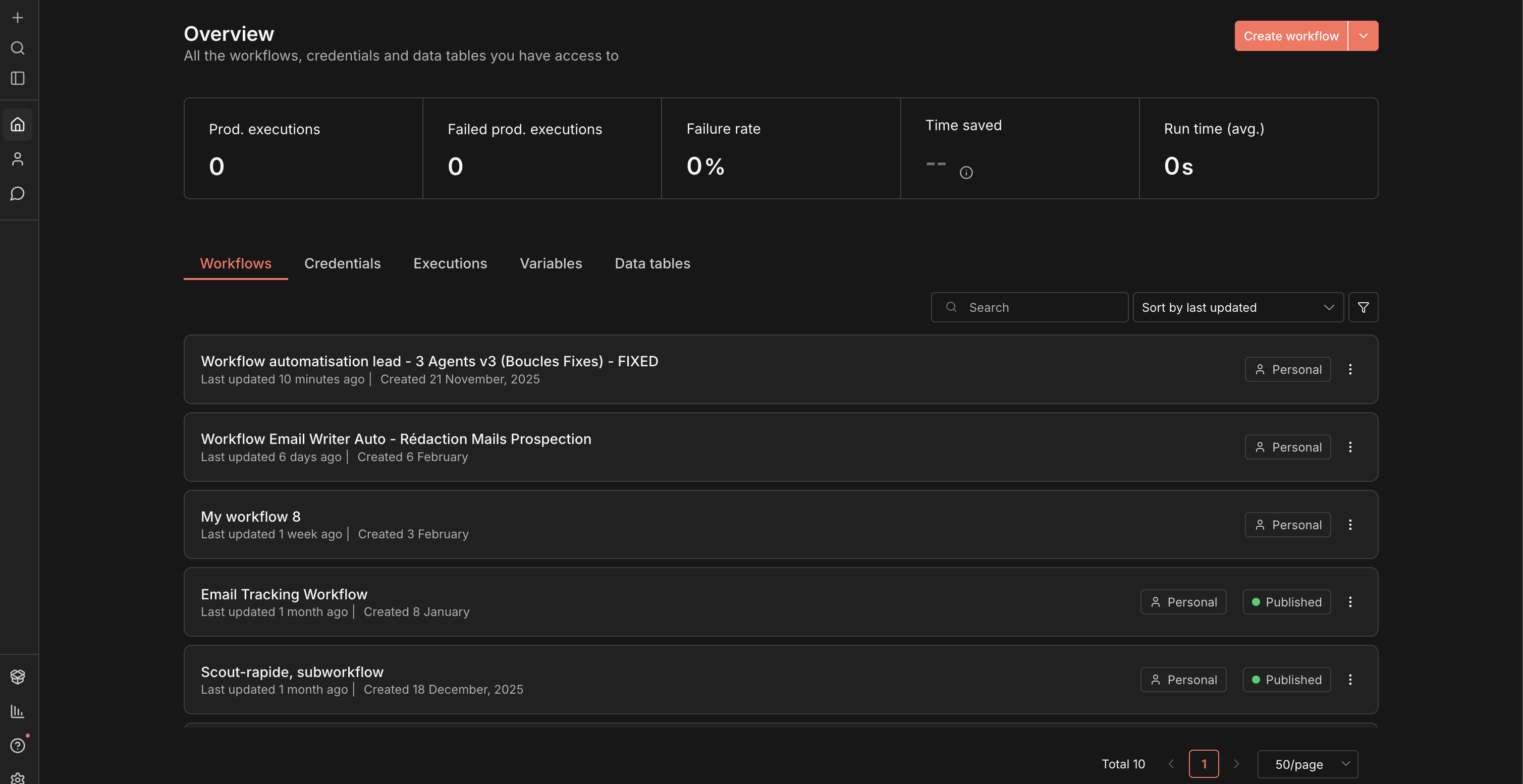Open Settings via the gear icon
The image size is (1523, 784).
coord(17,777)
